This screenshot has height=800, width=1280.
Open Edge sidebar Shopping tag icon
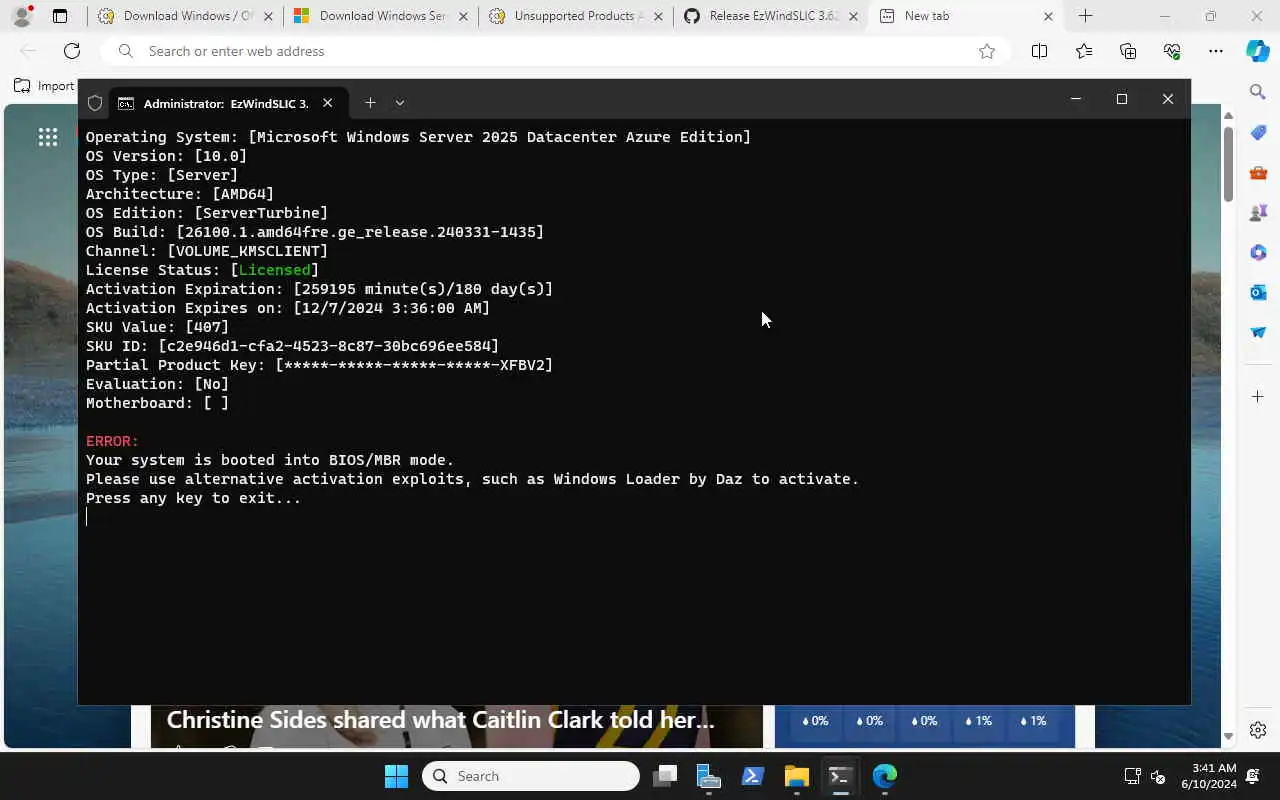point(1258,133)
